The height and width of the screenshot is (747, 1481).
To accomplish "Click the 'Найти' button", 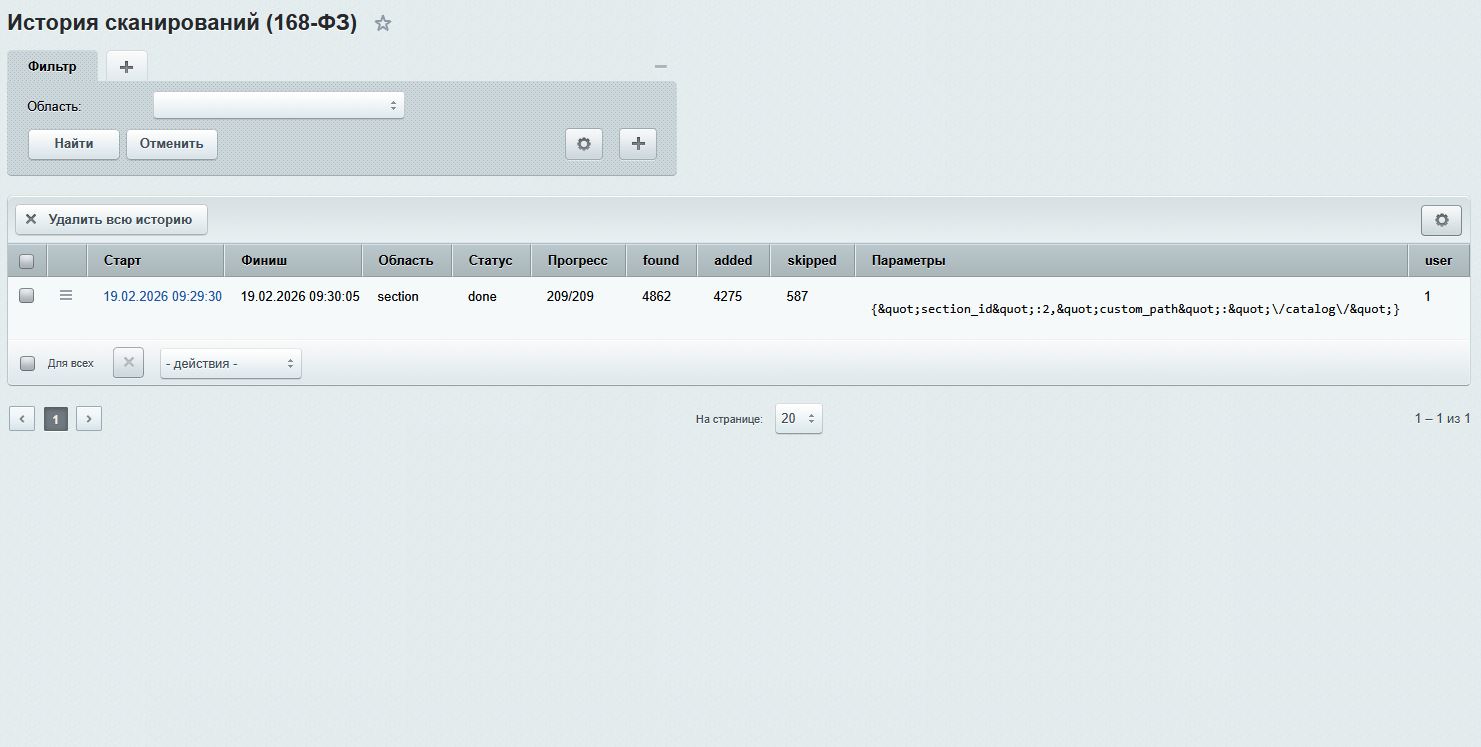I will tap(74, 144).
